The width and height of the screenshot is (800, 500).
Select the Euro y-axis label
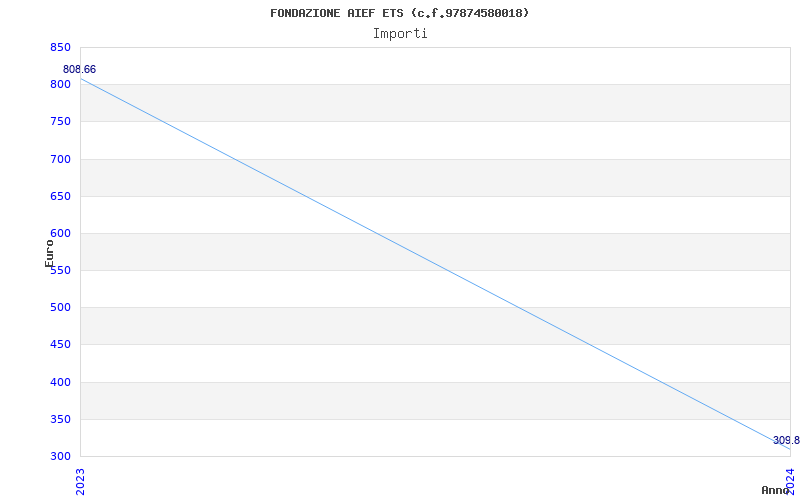tap(50, 252)
